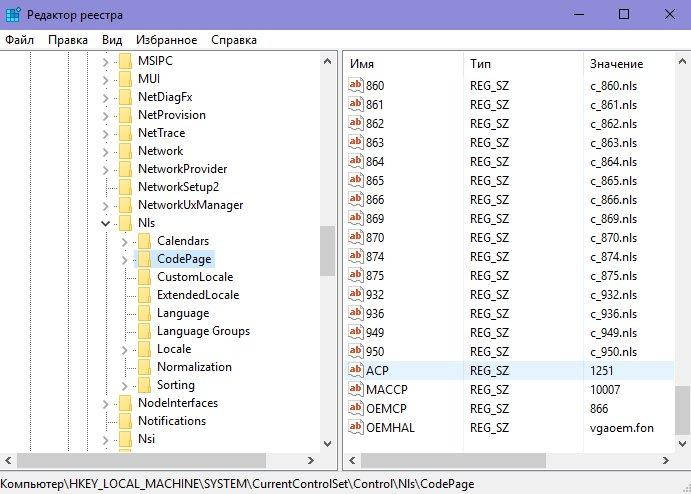Open the Справка menu
Viewport: 691px width, 494px height.
click(234, 40)
